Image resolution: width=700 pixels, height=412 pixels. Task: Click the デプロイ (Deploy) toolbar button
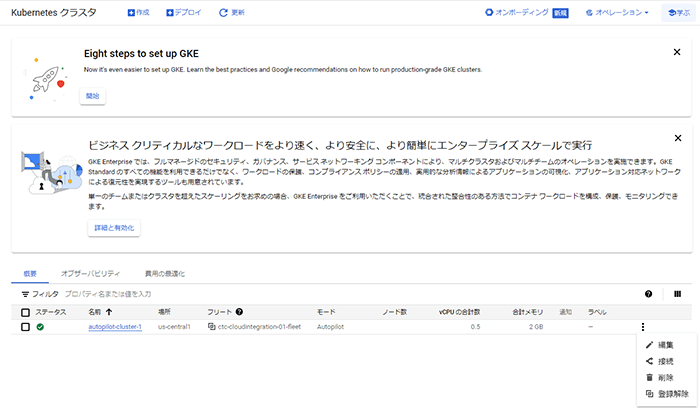[183, 12]
